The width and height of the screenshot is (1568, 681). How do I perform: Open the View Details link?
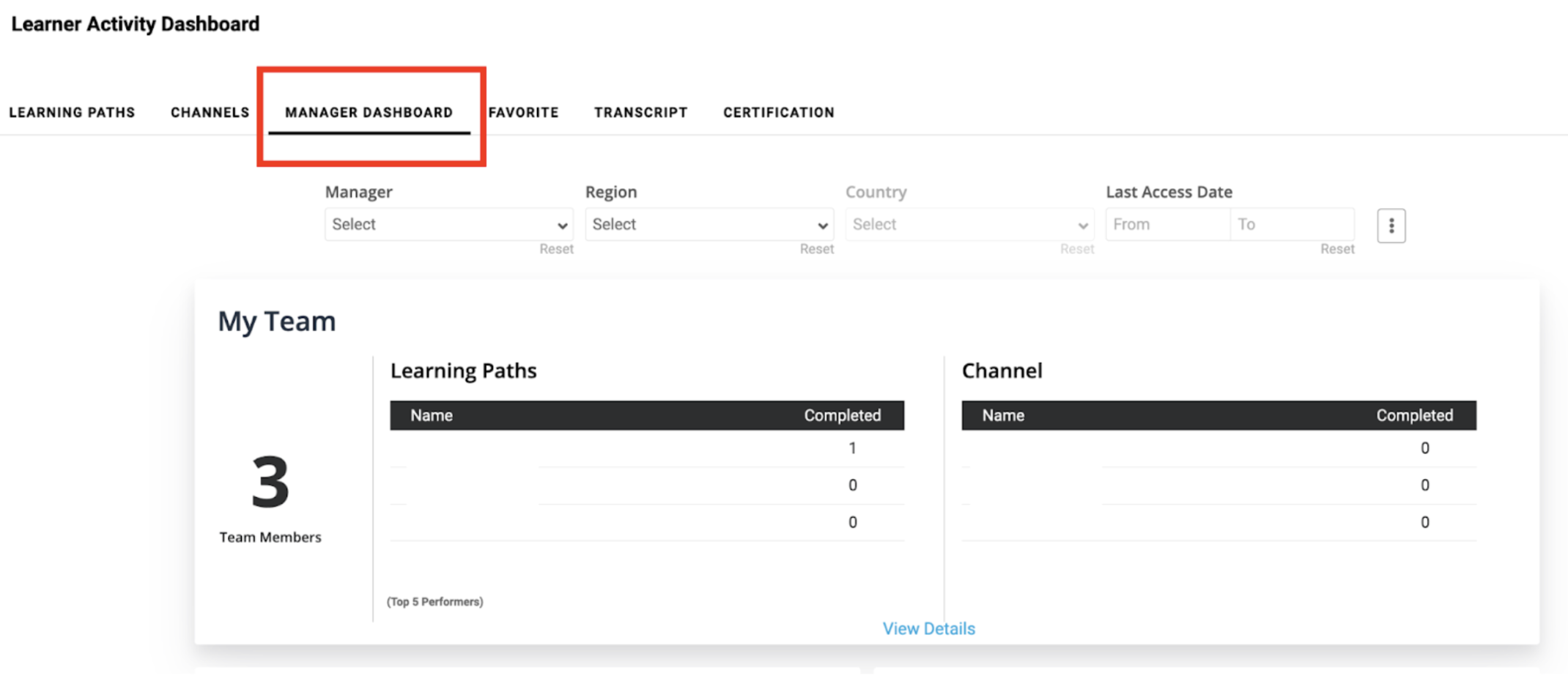[928, 628]
